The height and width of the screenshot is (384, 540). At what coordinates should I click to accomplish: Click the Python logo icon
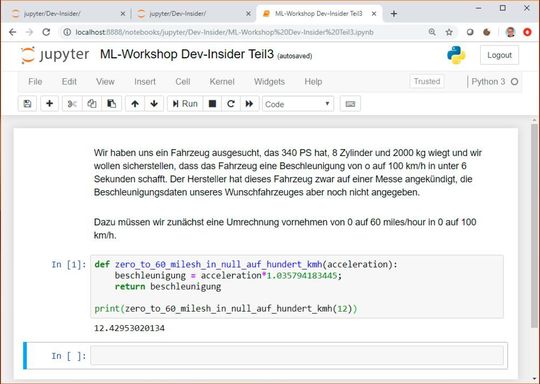[x=456, y=55]
